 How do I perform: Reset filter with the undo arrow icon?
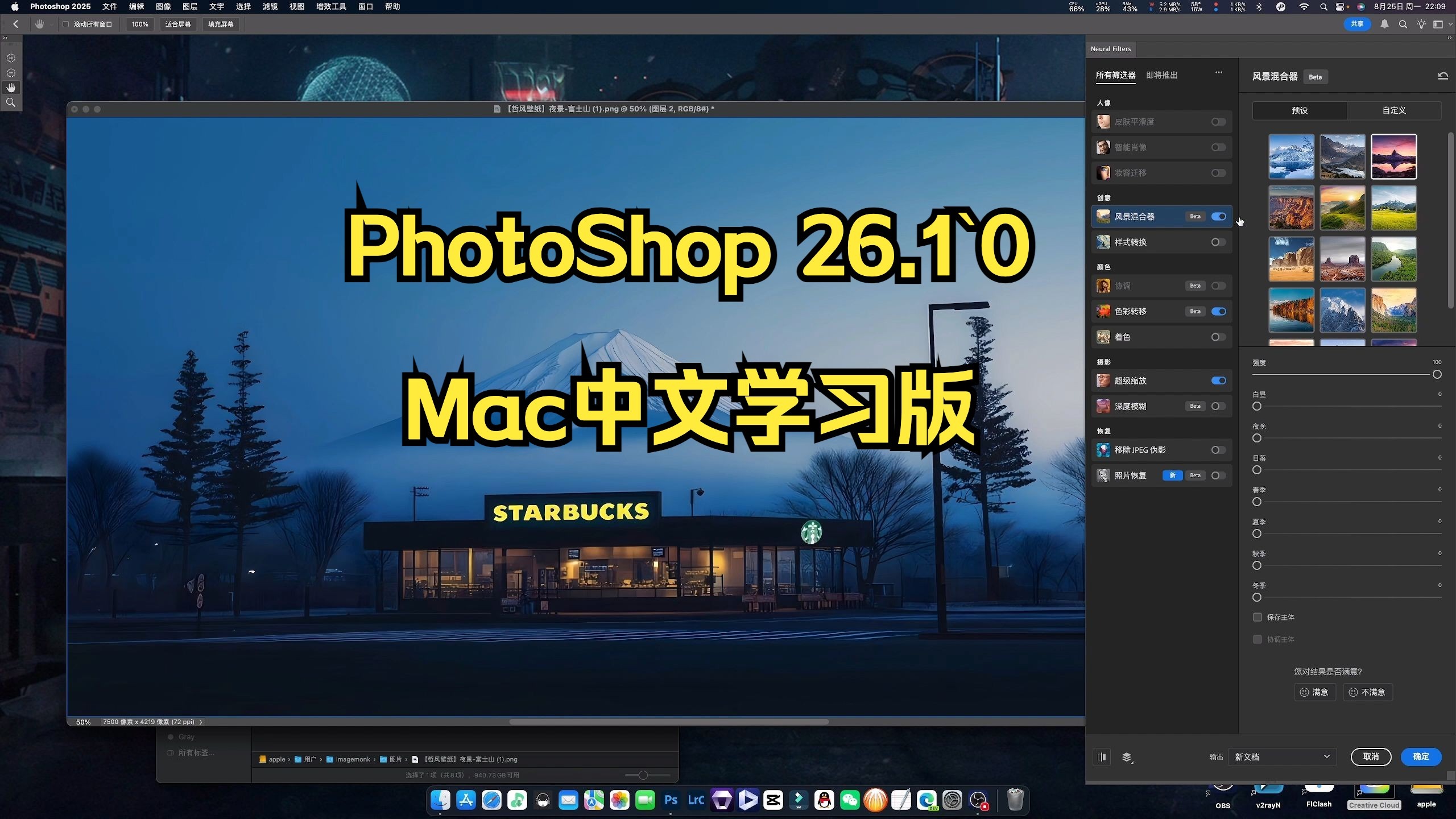point(1443,76)
